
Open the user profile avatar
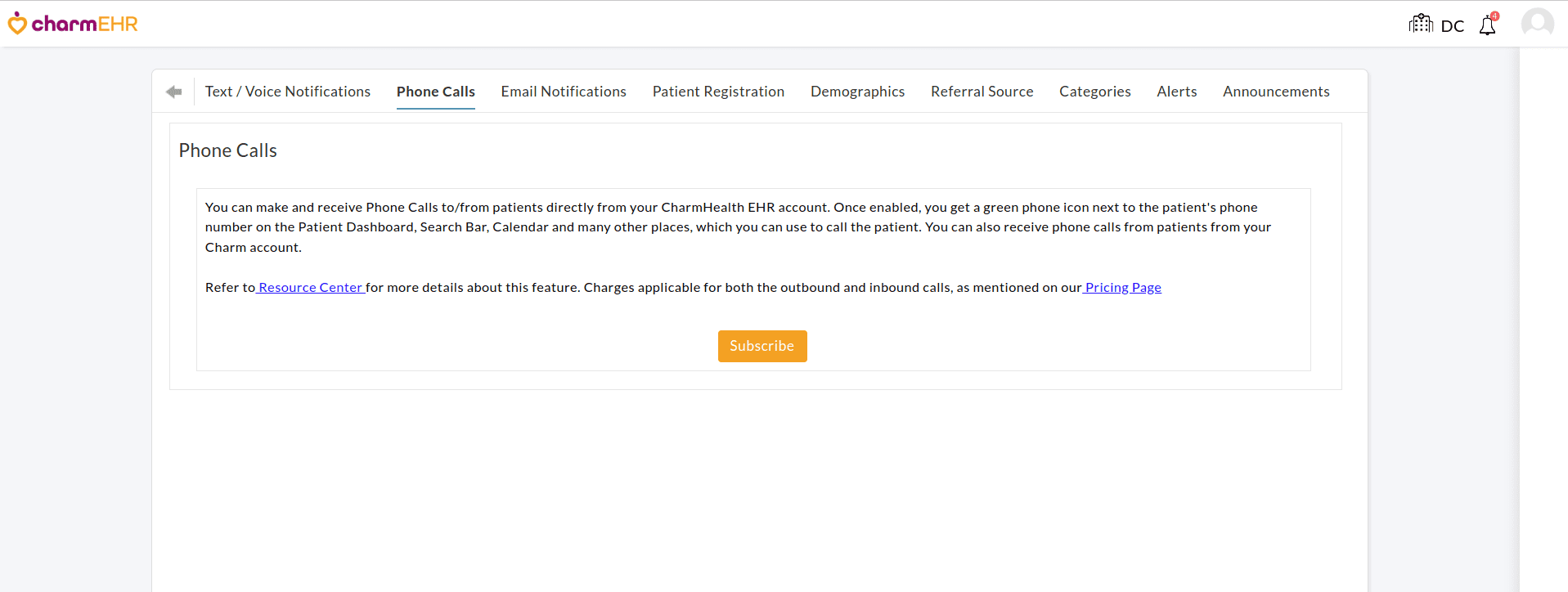(1537, 23)
